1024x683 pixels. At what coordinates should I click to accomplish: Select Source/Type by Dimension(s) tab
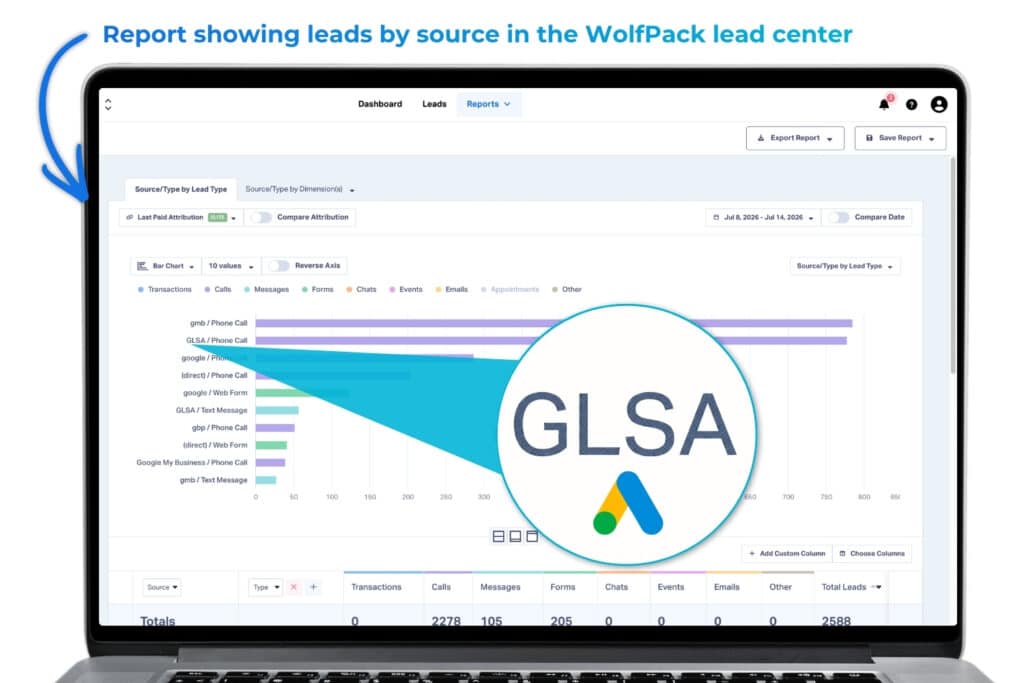coord(300,189)
